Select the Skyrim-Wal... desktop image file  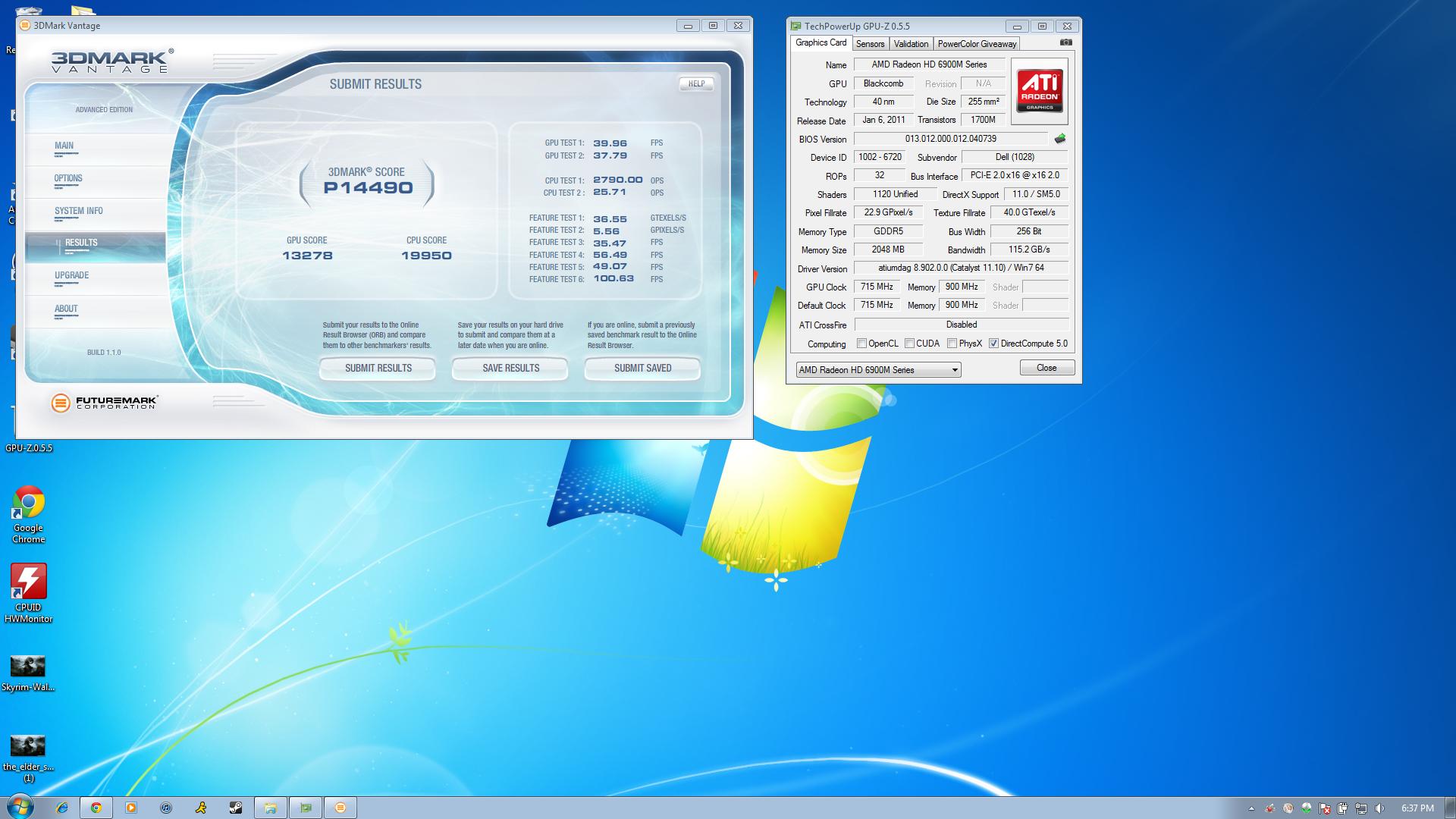(28, 673)
